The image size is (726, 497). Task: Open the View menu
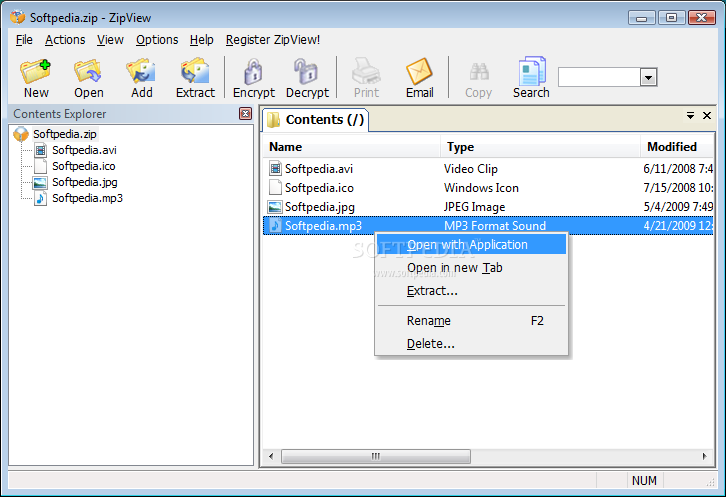tap(110, 40)
